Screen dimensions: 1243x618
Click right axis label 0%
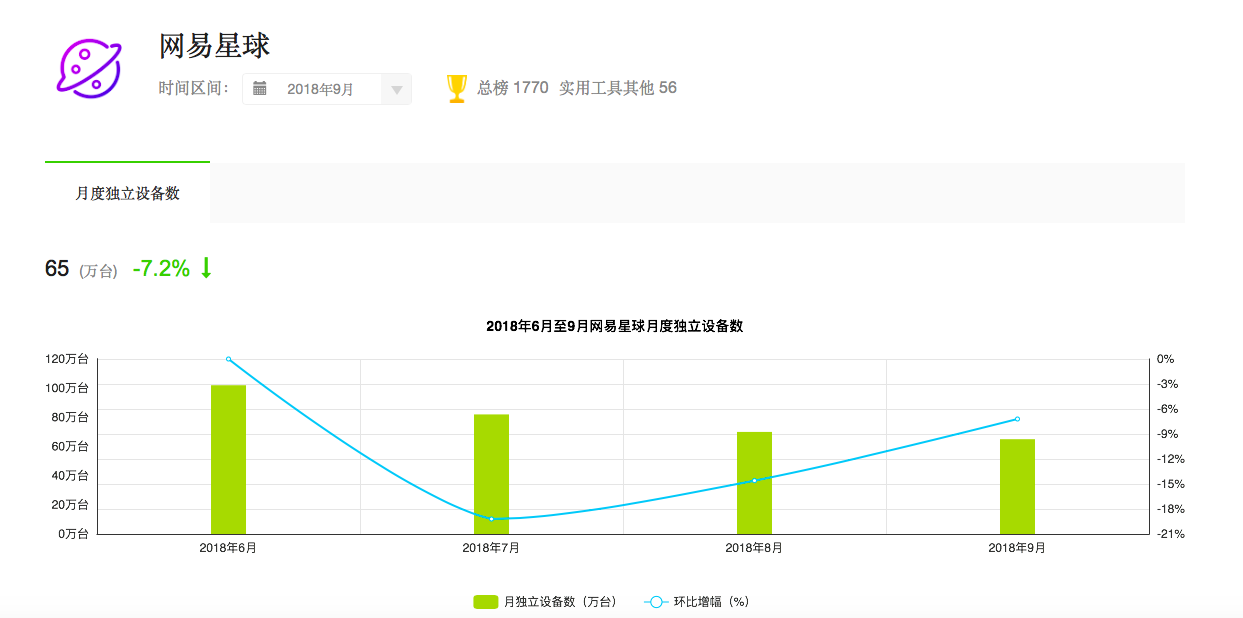(1165, 359)
